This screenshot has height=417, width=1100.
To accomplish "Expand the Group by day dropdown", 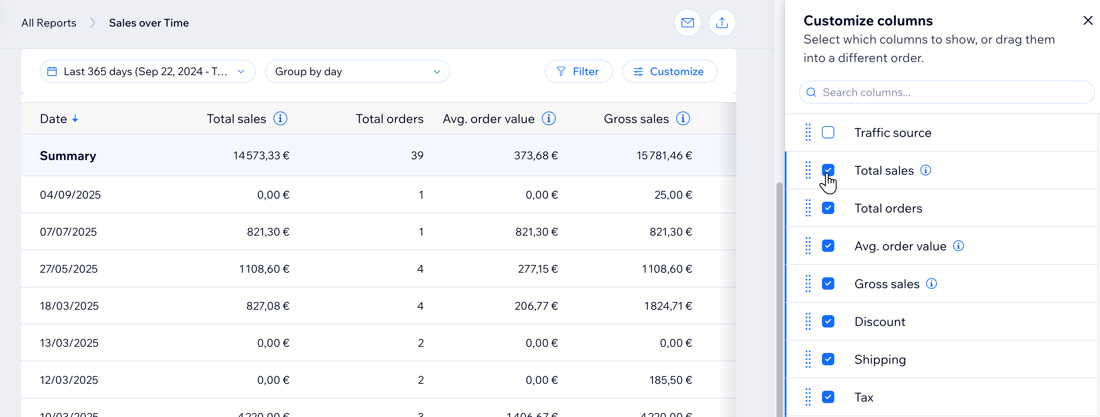I will tap(357, 72).
